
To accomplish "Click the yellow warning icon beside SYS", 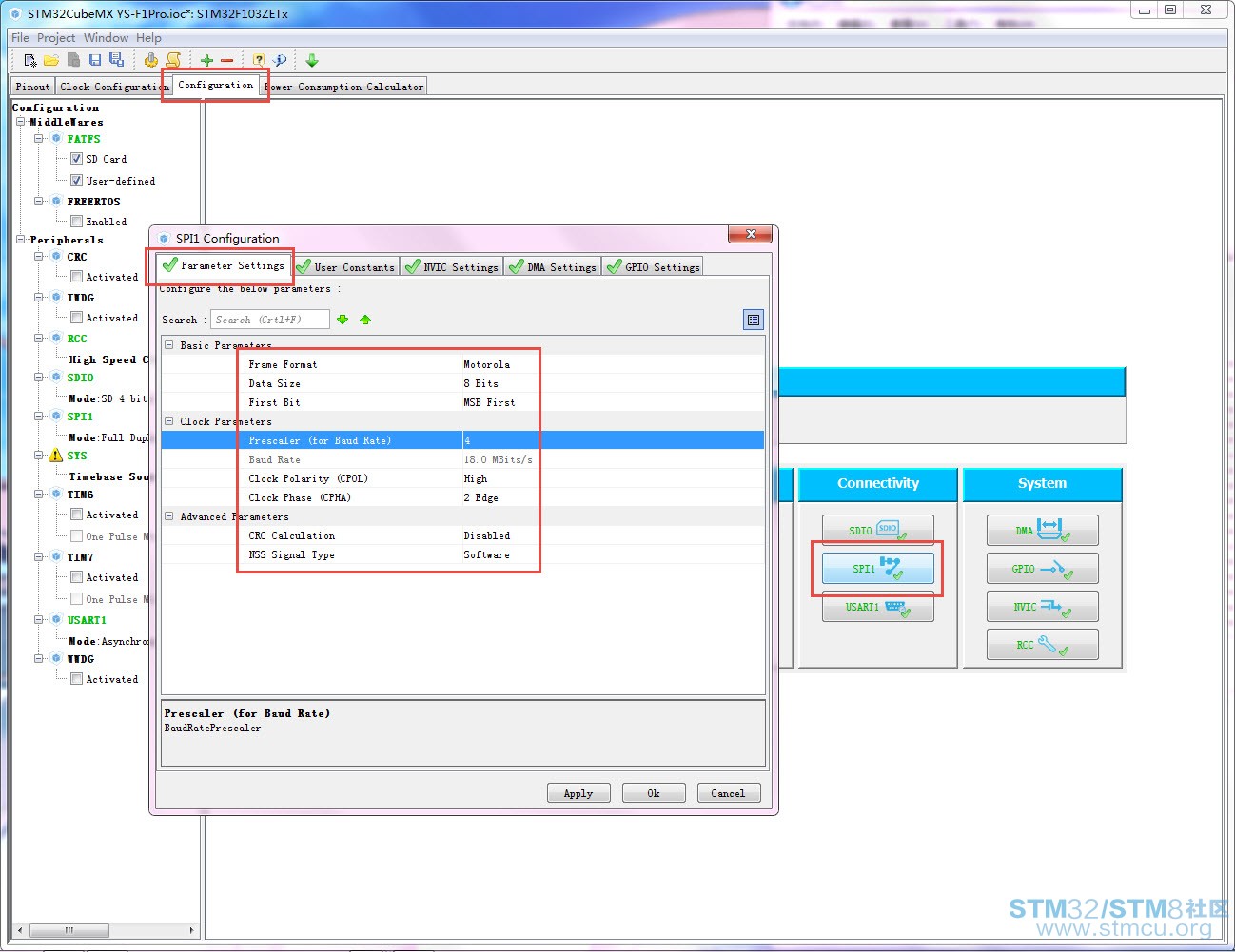I will pos(55,456).
